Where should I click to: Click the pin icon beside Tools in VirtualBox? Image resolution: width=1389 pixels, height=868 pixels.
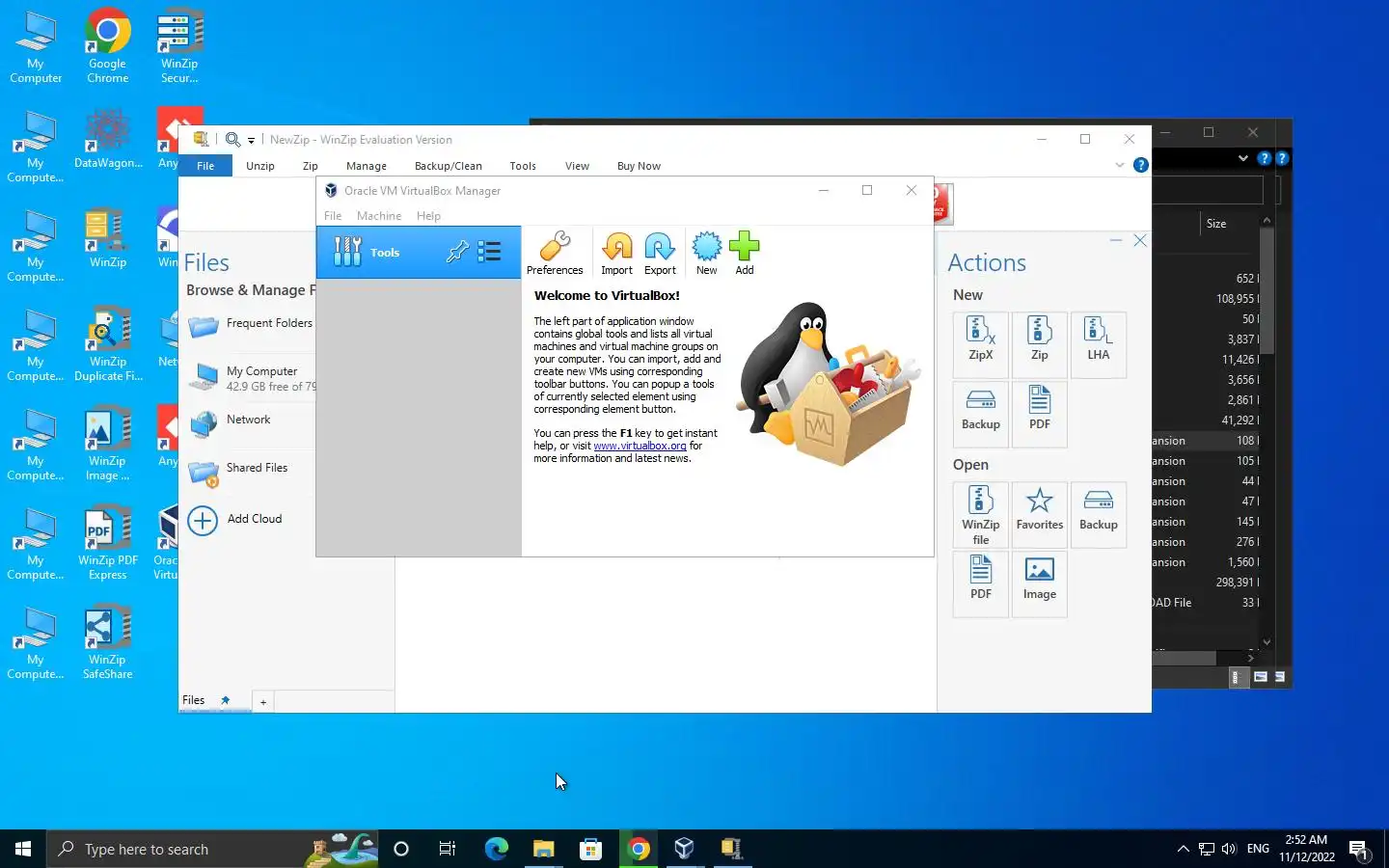pos(457,252)
